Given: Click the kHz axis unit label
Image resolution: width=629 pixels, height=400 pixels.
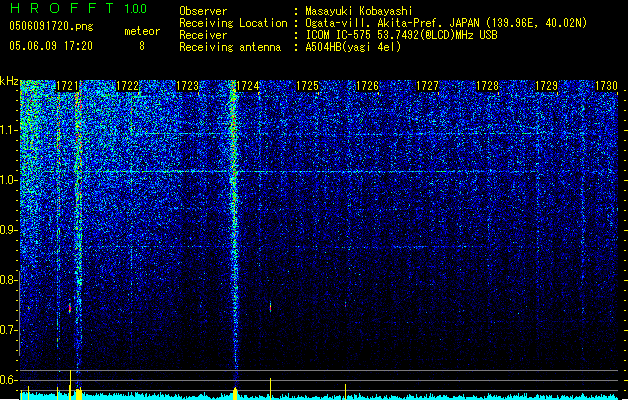Looking at the screenshot, I should (9, 81).
